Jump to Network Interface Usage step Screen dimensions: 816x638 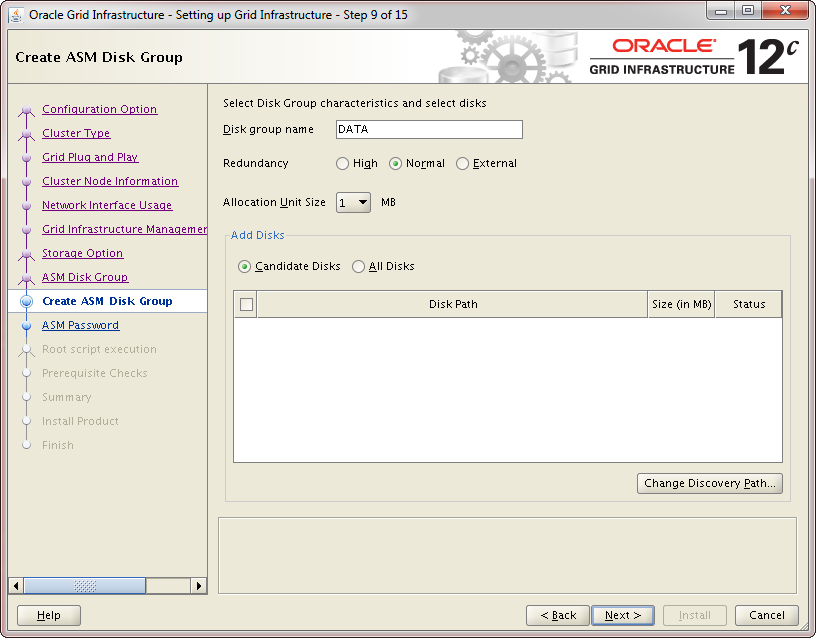click(x=107, y=205)
